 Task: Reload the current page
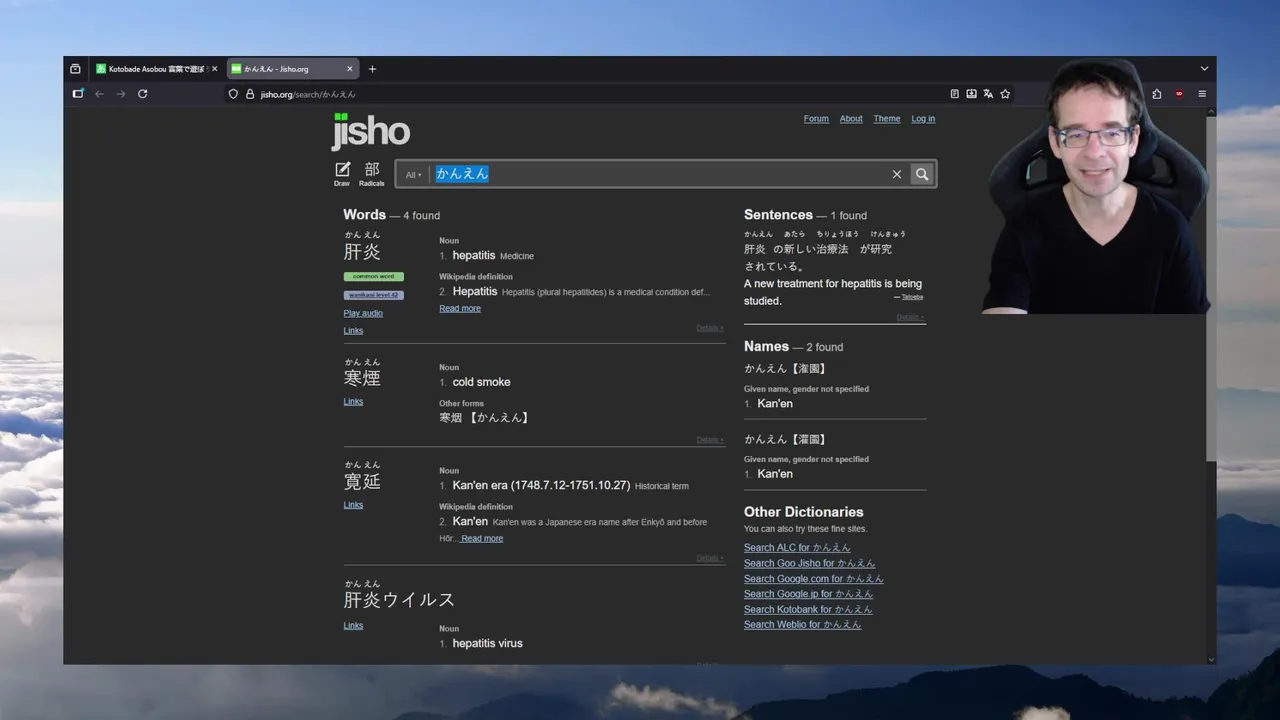tap(143, 94)
